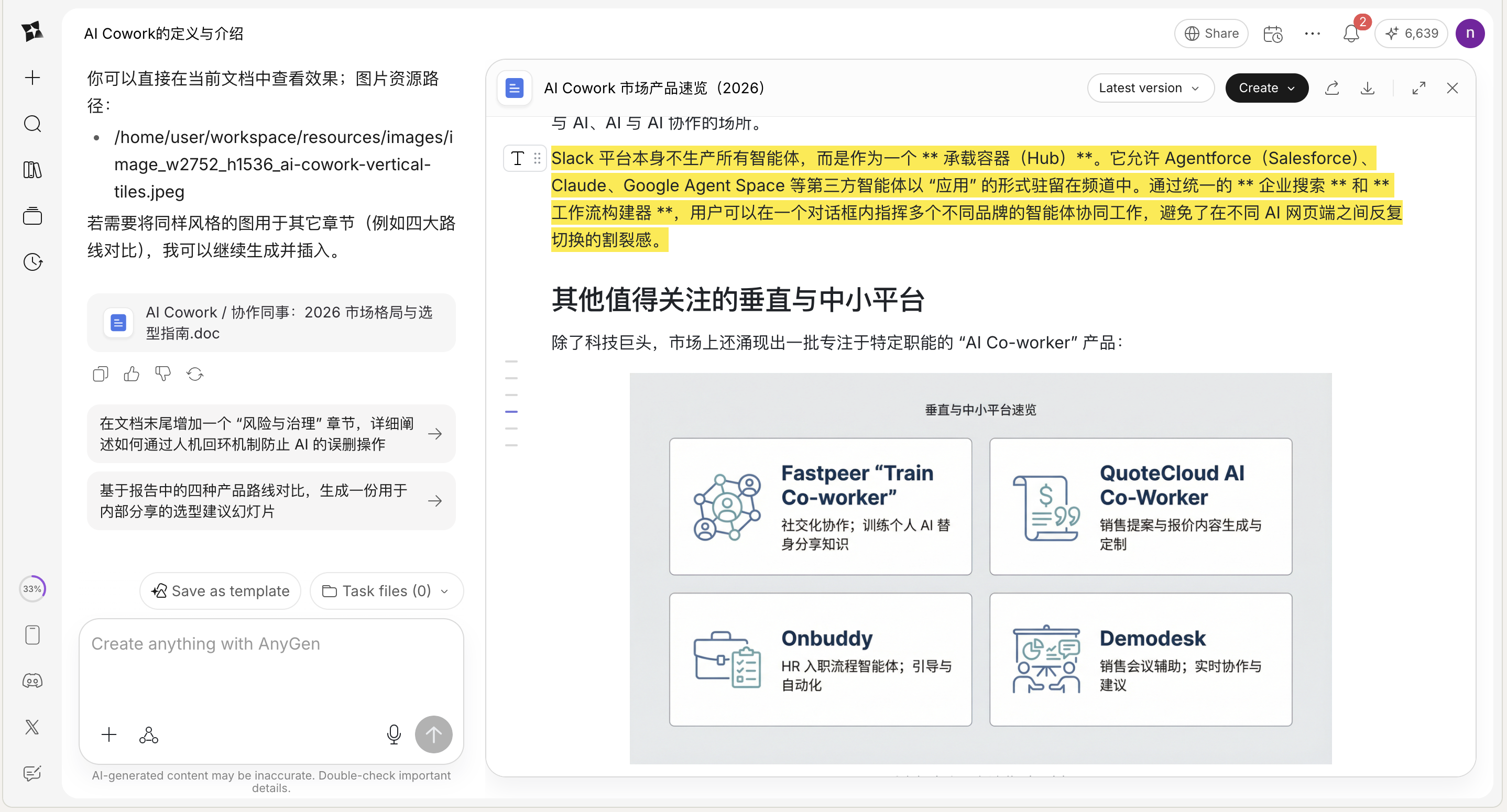Image resolution: width=1507 pixels, height=812 pixels.
Task: Open notifications via the bell icon
Action: pyautogui.click(x=1350, y=34)
